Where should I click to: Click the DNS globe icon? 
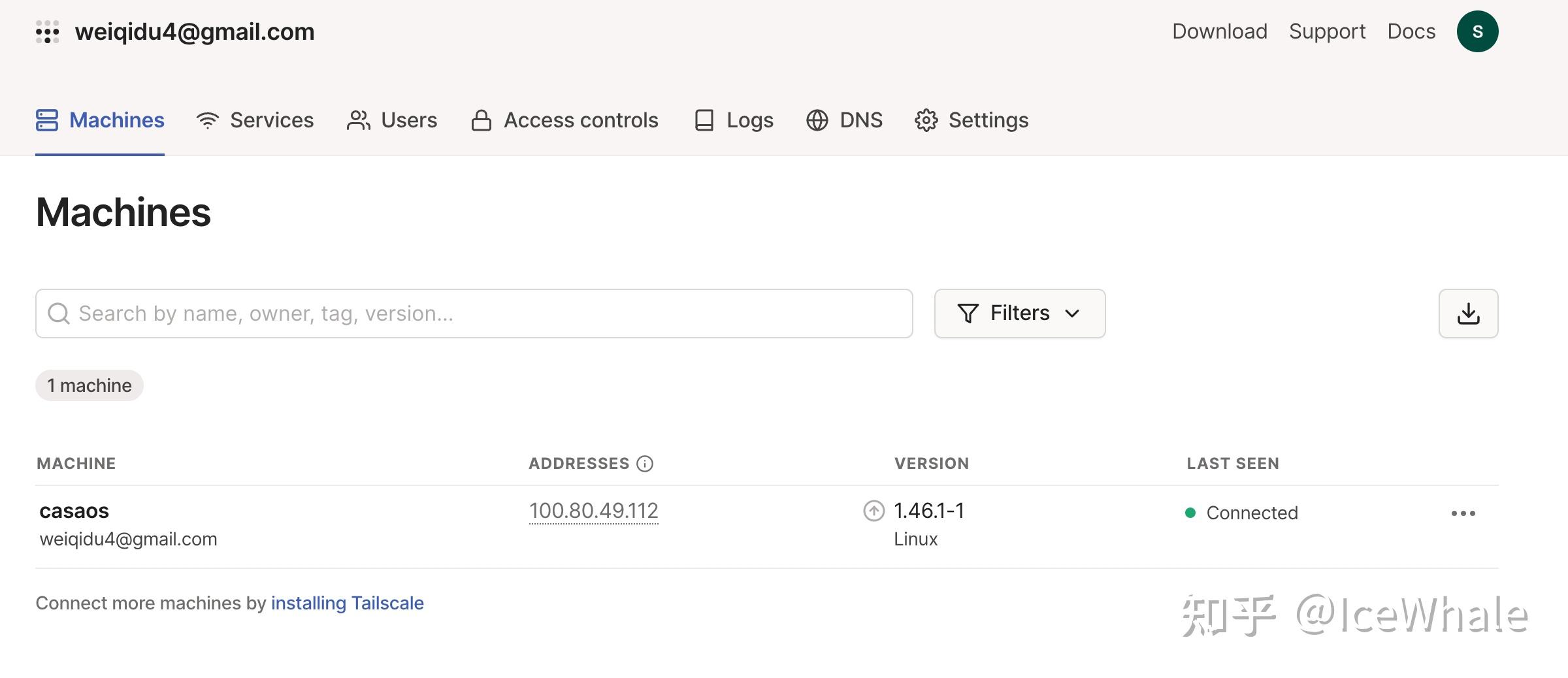pos(817,120)
